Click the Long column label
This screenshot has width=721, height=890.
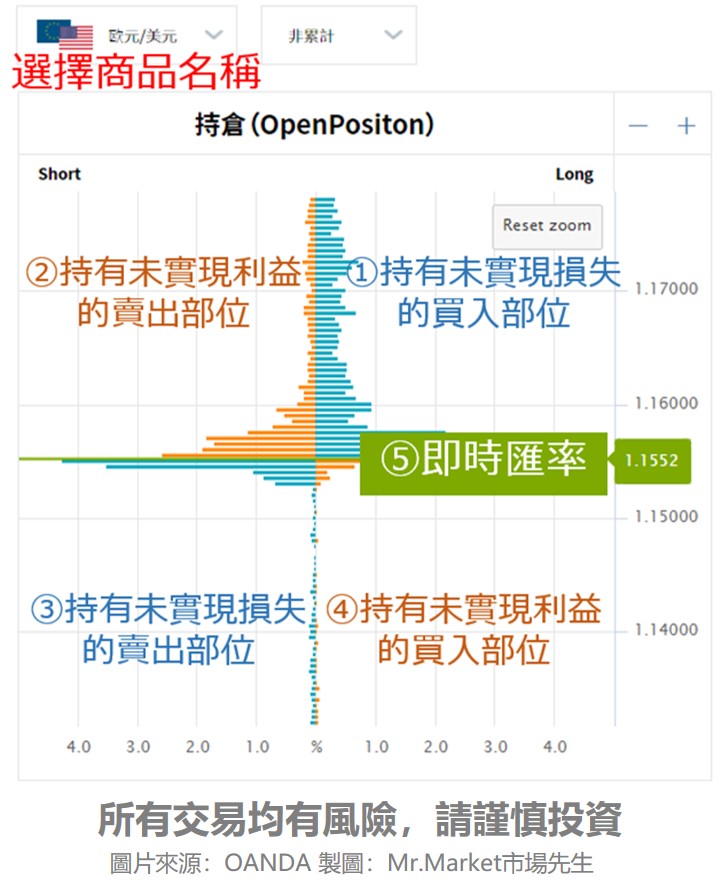click(575, 174)
